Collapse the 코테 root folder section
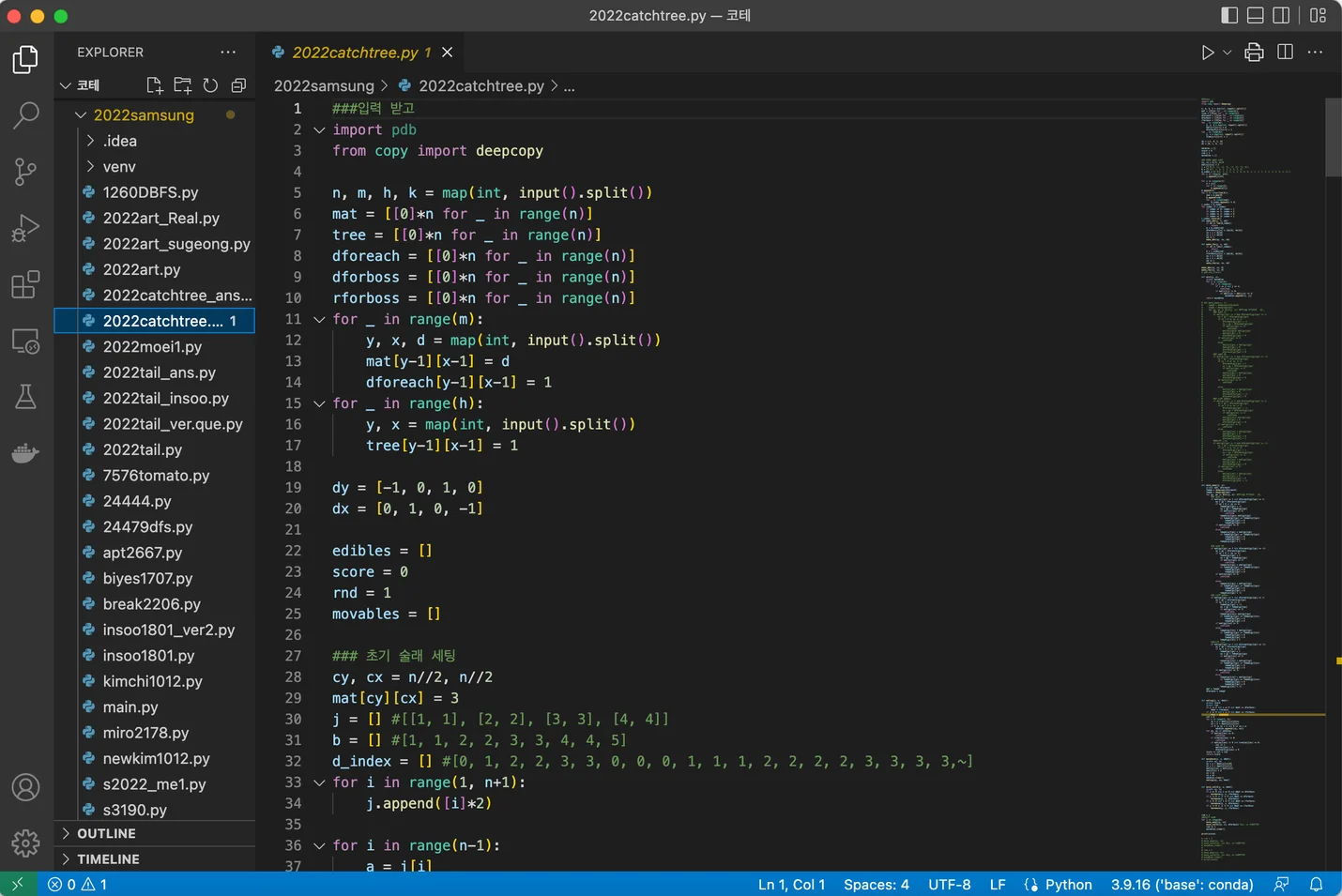The image size is (1342, 896). [66, 85]
